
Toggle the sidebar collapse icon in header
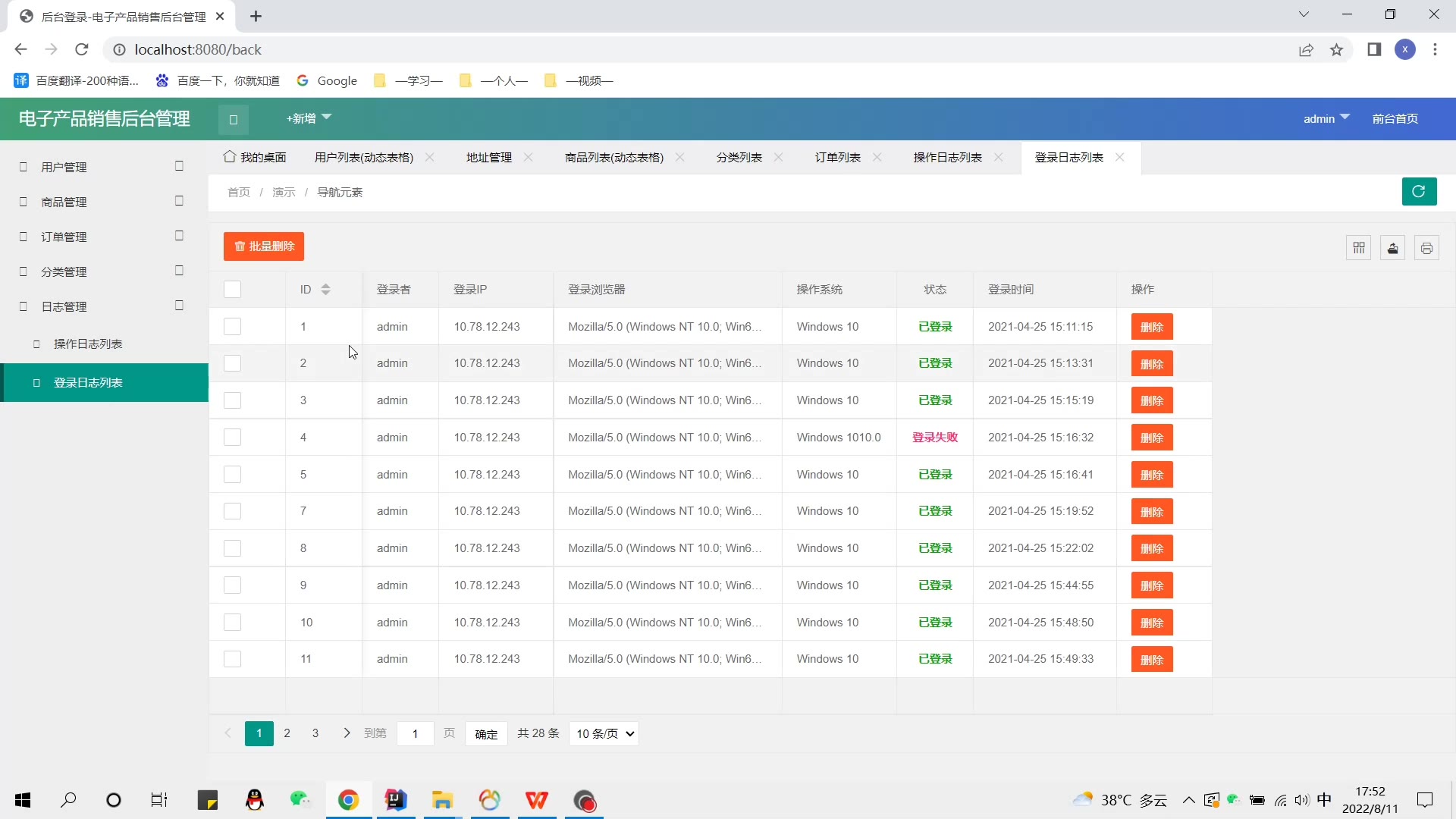coord(234,119)
